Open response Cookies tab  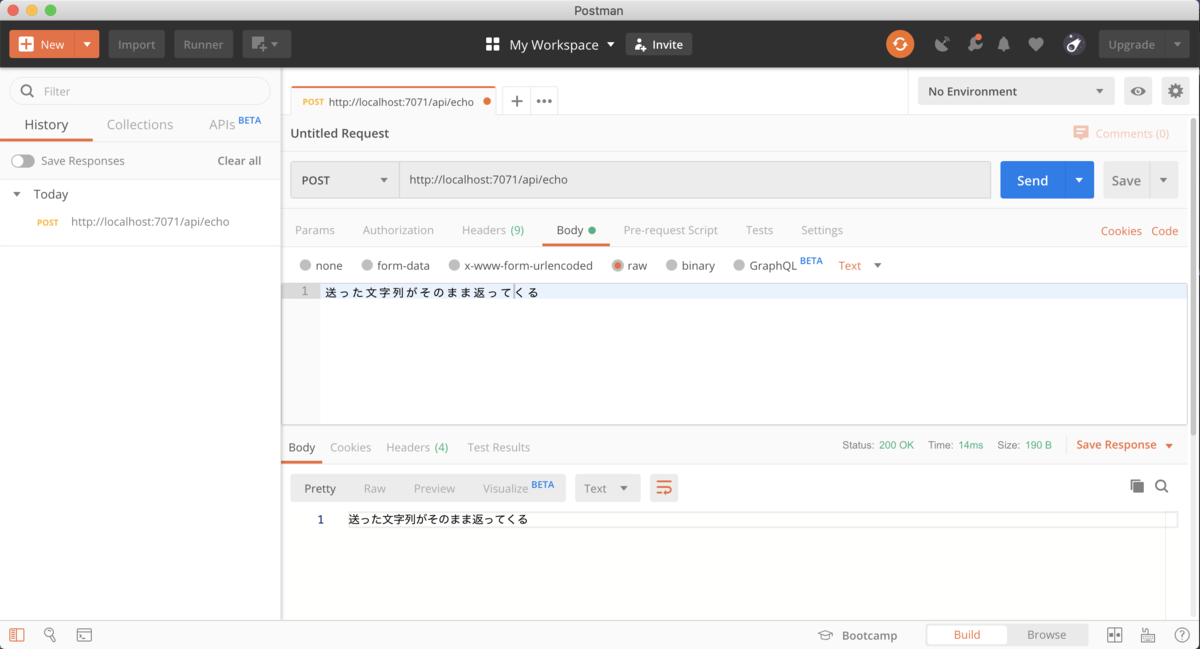350,447
